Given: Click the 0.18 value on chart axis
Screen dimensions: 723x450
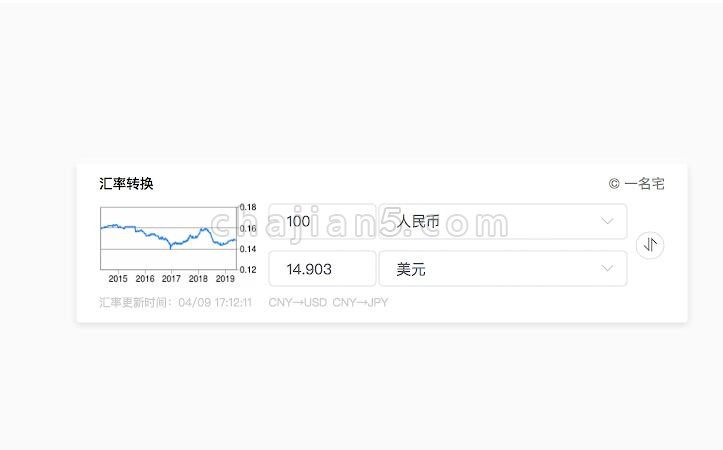Looking at the screenshot, I should (248, 207).
